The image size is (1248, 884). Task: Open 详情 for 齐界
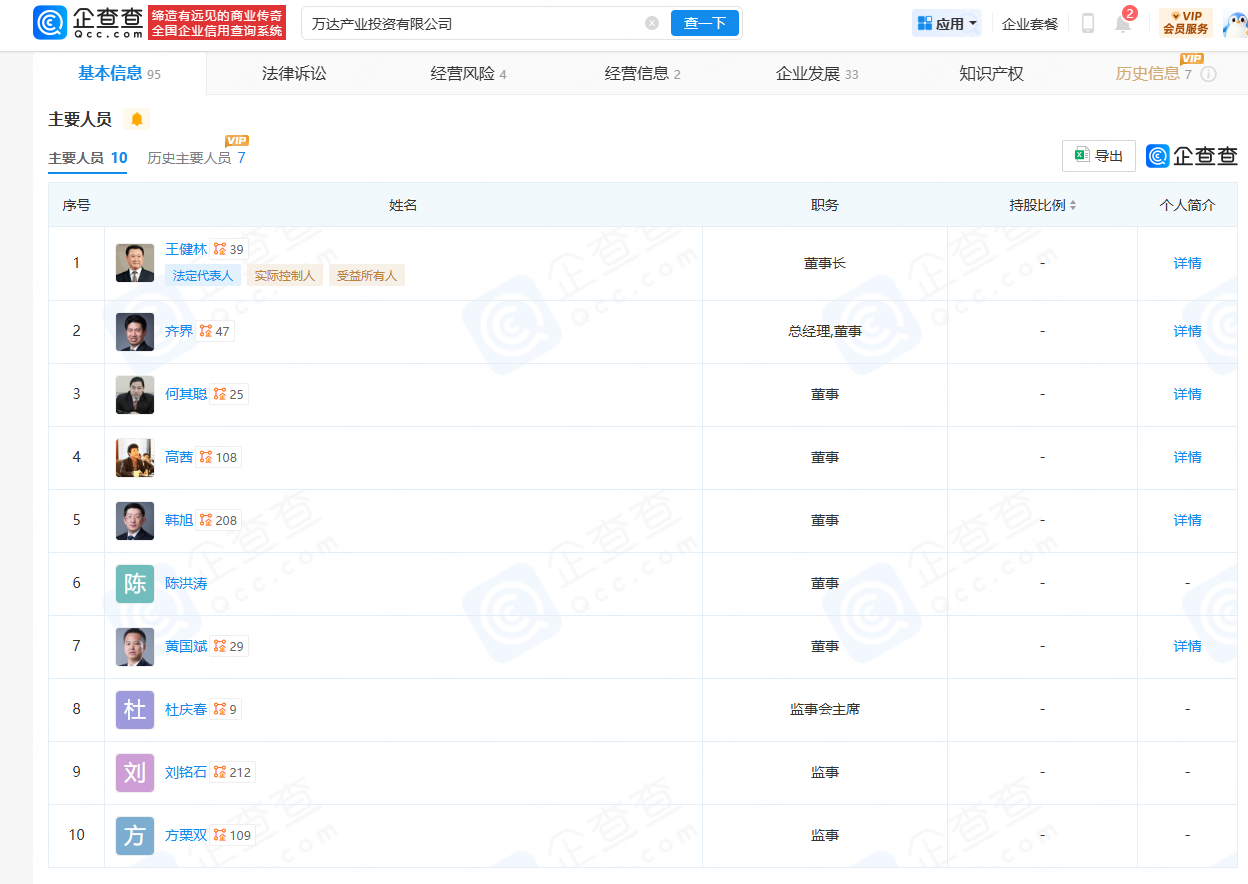(1188, 331)
